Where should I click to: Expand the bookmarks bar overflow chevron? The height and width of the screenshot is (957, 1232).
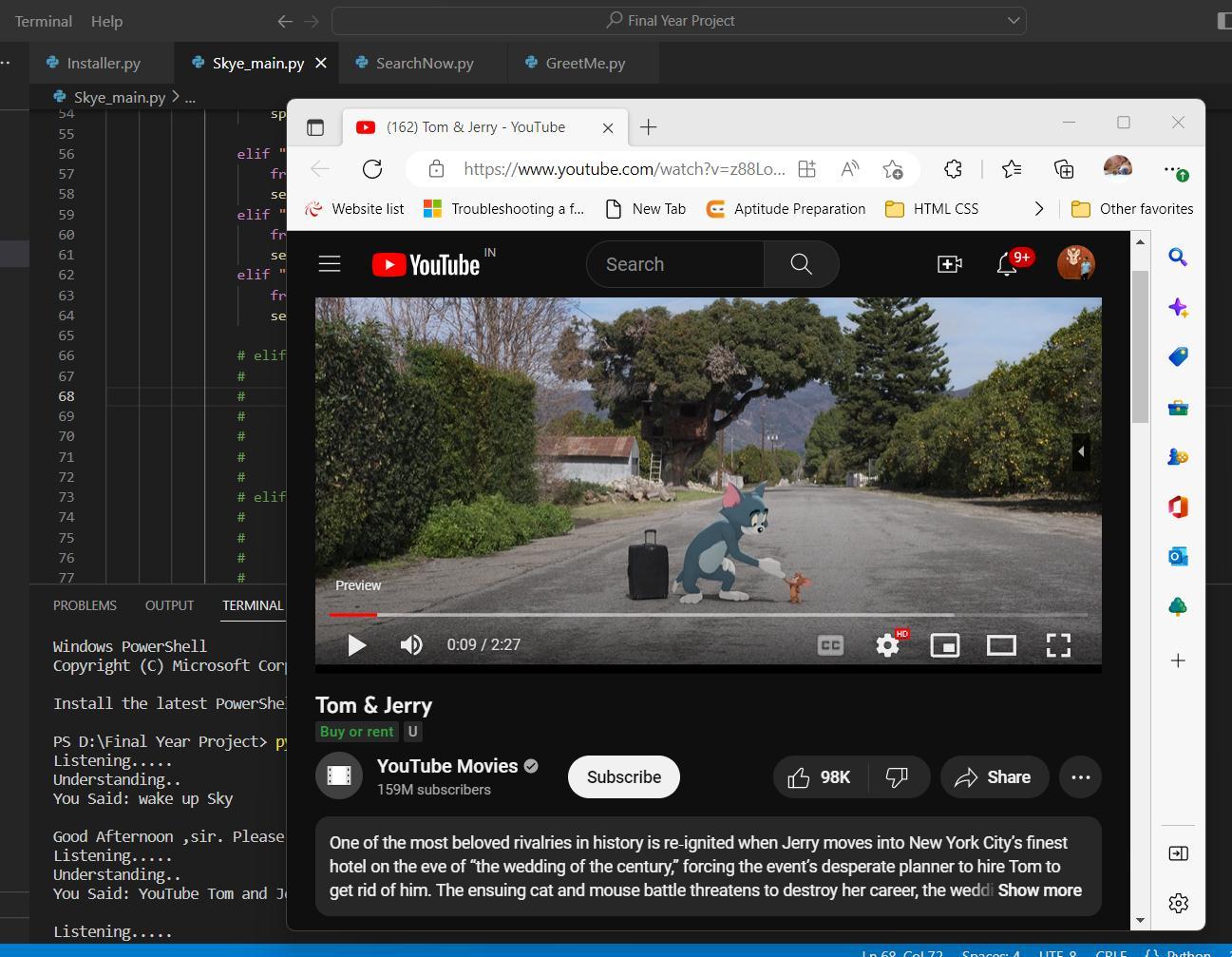pyautogui.click(x=1038, y=209)
